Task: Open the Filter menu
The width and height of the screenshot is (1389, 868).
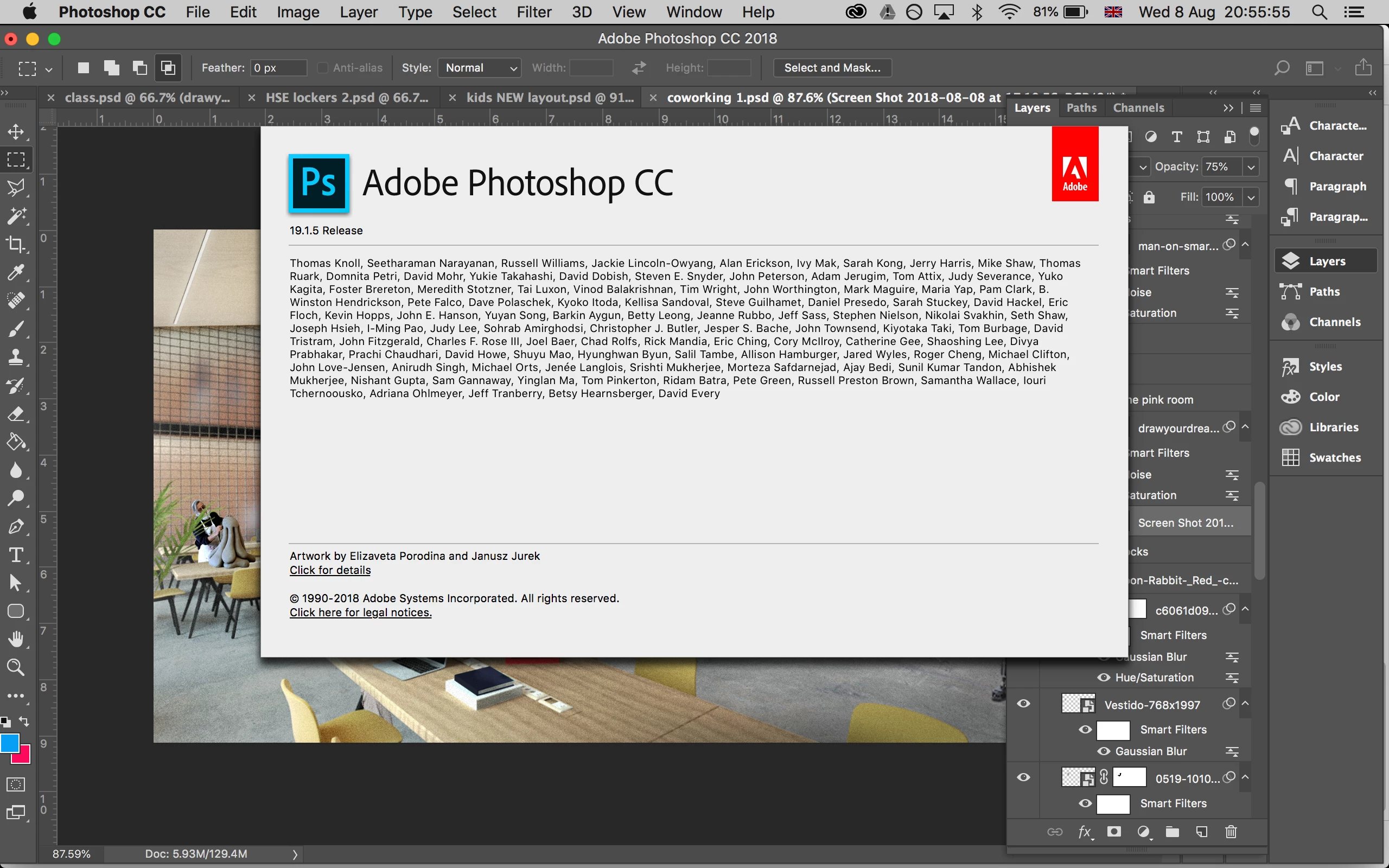Action: [x=533, y=12]
